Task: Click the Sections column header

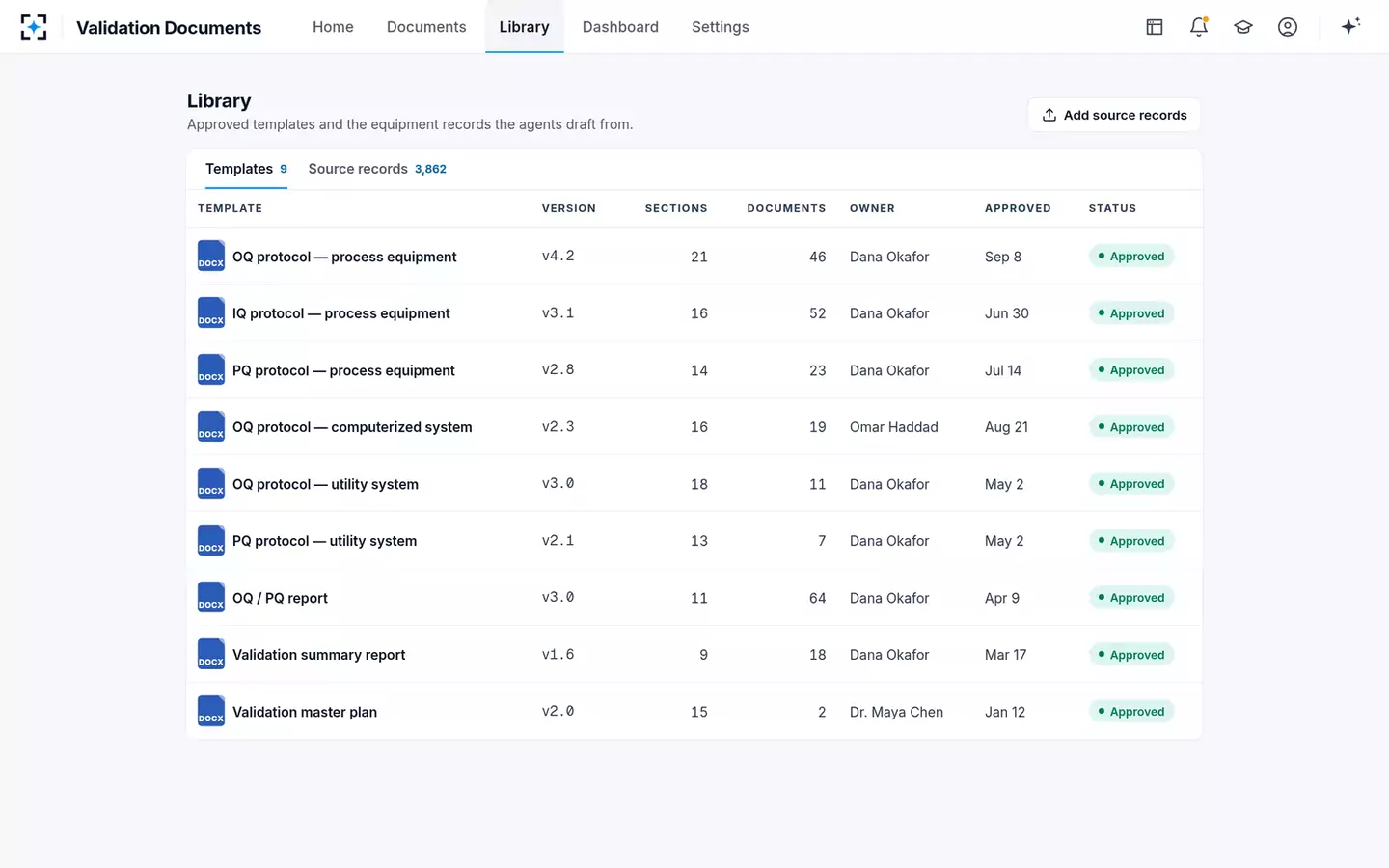Action: pyautogui.click(x=676, y=208)
